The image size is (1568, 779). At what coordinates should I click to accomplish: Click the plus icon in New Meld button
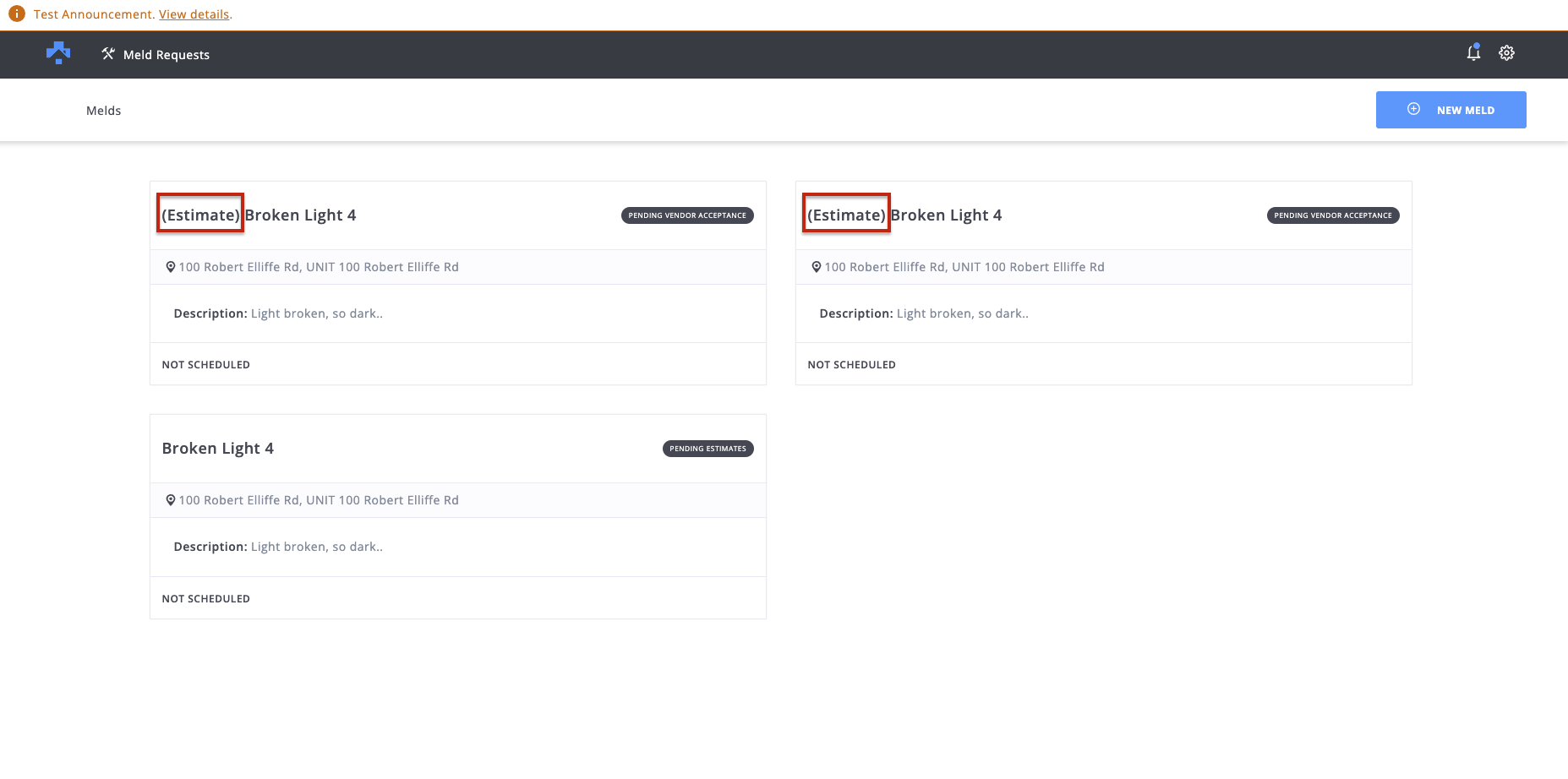coord(1413,109)
